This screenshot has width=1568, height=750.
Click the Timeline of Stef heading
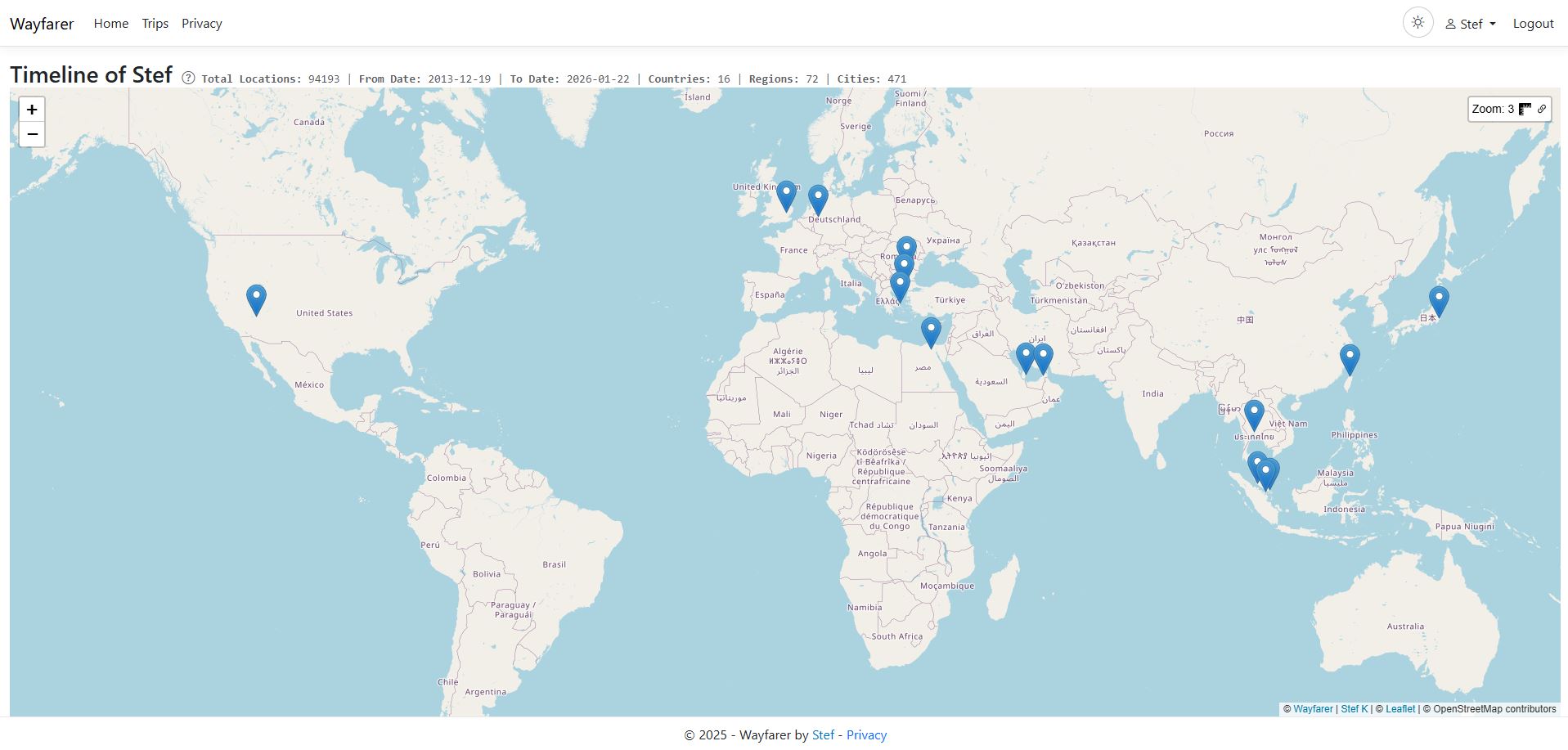[91, 74]
